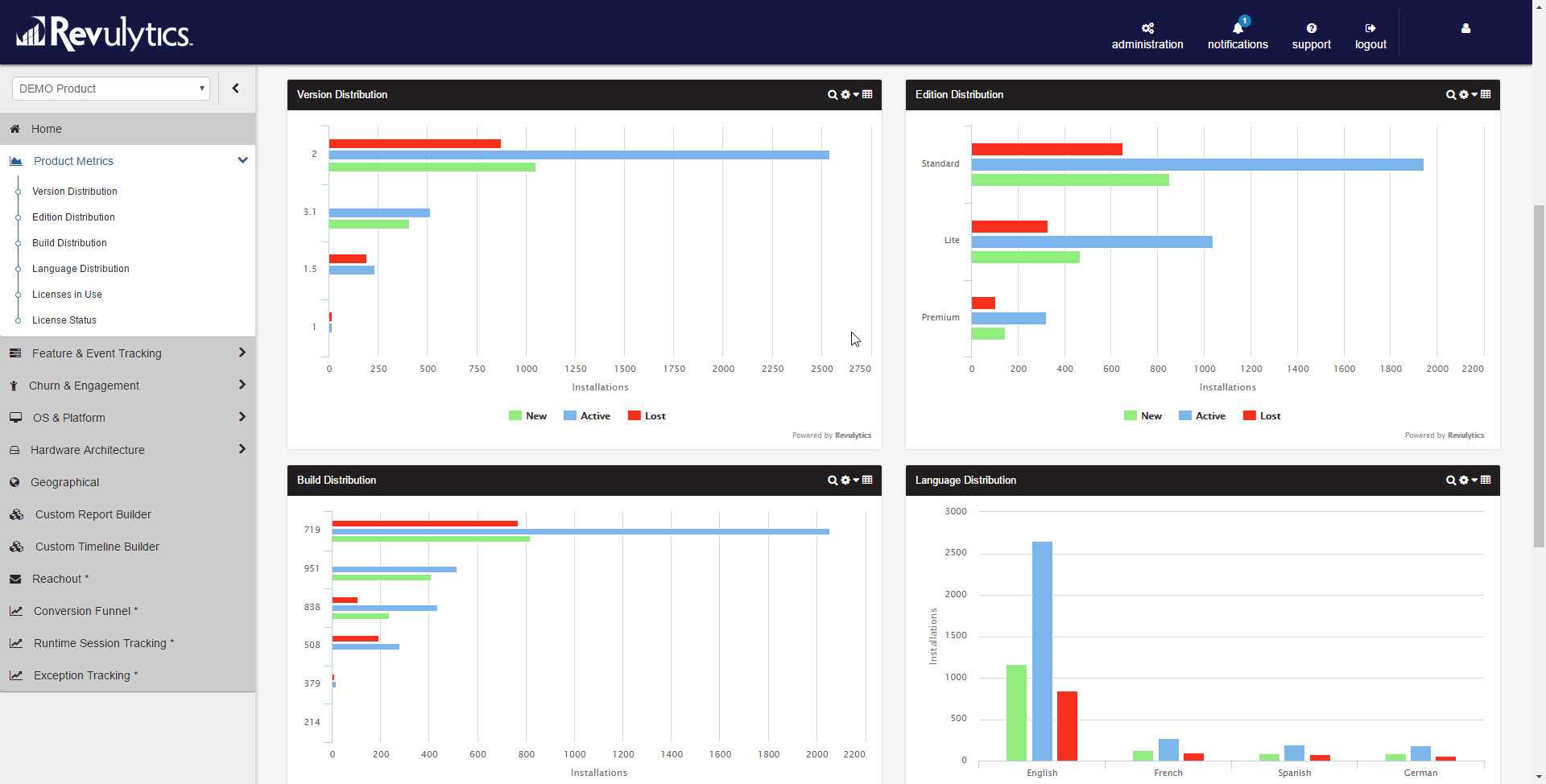The image size is (1546, 784).
Task: Click the notifications bell with badge
Action: (x=1237, y=28)
